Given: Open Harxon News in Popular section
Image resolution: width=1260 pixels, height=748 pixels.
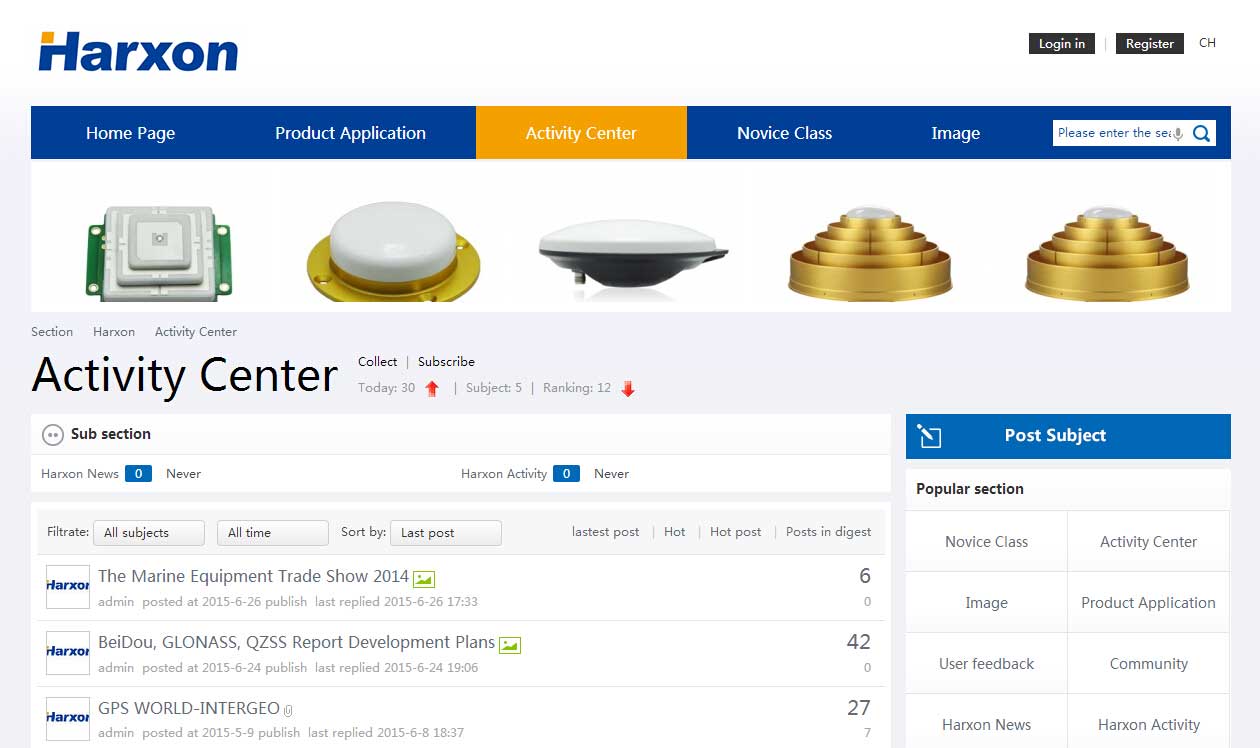Looking at the screenshot, I should (986, 725).
